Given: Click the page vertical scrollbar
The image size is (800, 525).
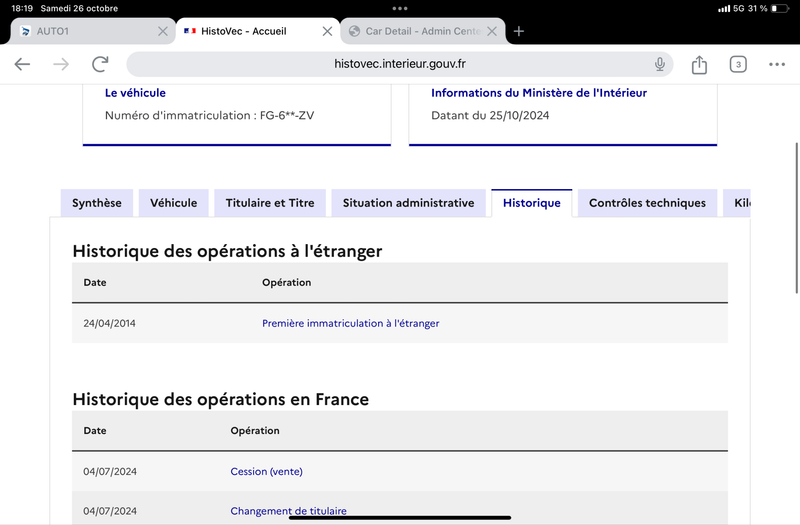Looking at the screenshot, I should tap(796, 218).
